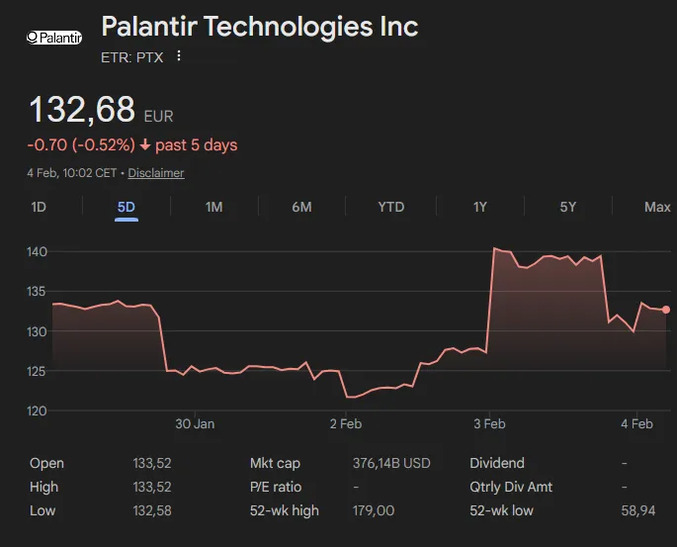Switch chart to YTD view
Image resolution: width=677 pixels, height=547 pixels.
tap(391, 207)
